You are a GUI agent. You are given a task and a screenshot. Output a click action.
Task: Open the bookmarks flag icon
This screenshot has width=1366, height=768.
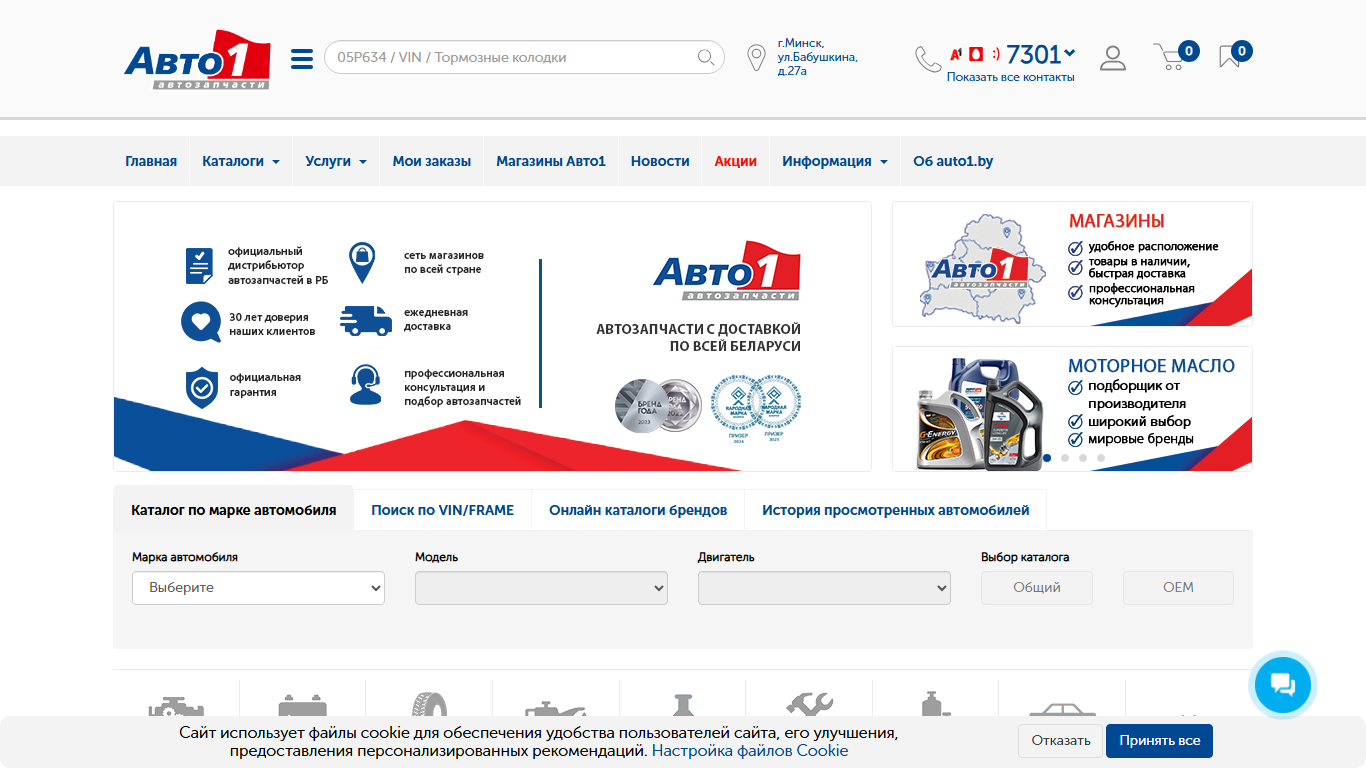pyautogui.click(x=1229, y=57)
